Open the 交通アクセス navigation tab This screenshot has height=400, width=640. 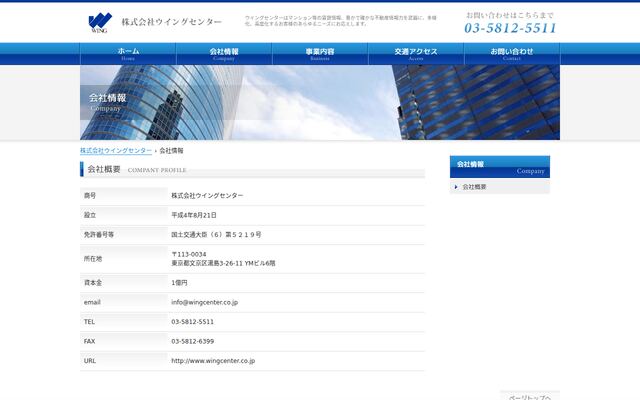(416, 53)
